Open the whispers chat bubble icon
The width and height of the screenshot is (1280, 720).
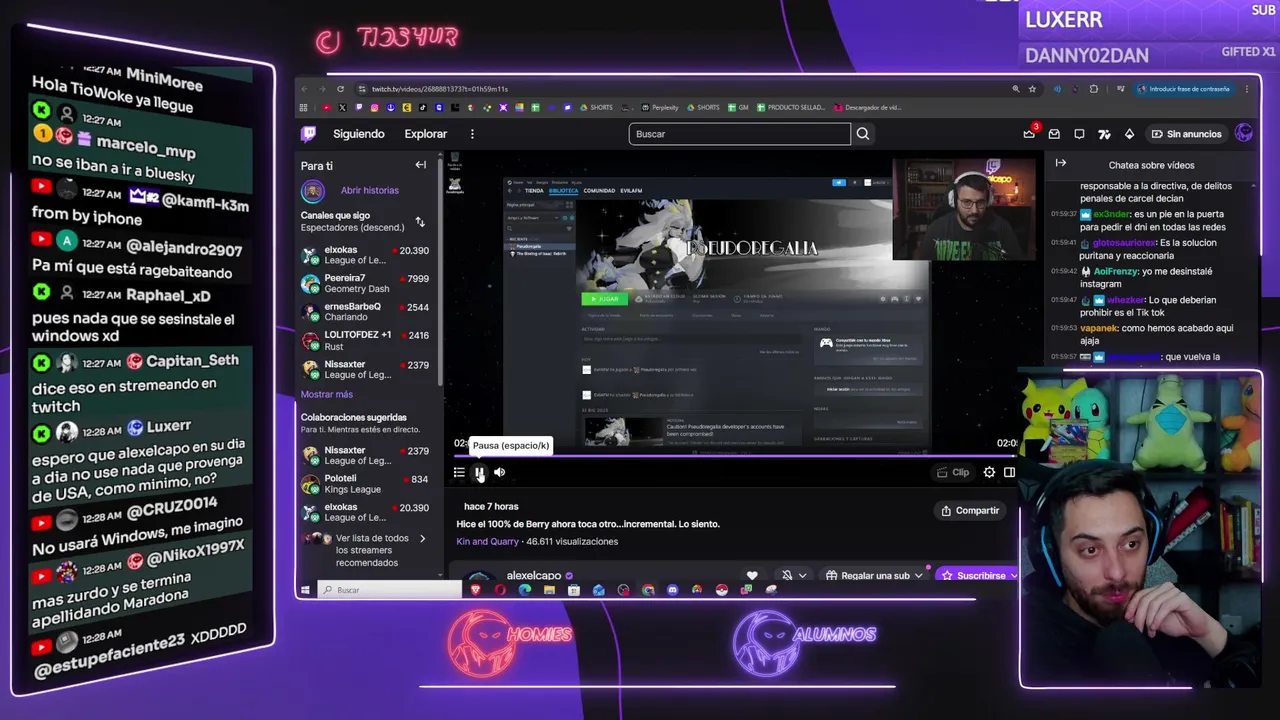[x=1079, y=134]
